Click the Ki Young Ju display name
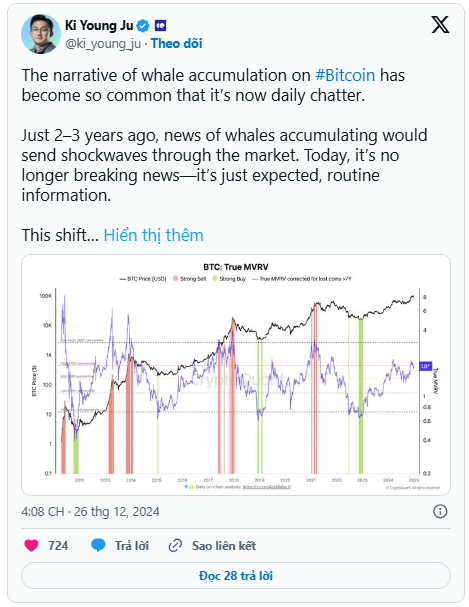The image size is (469, 607). (x=99, y=26)
